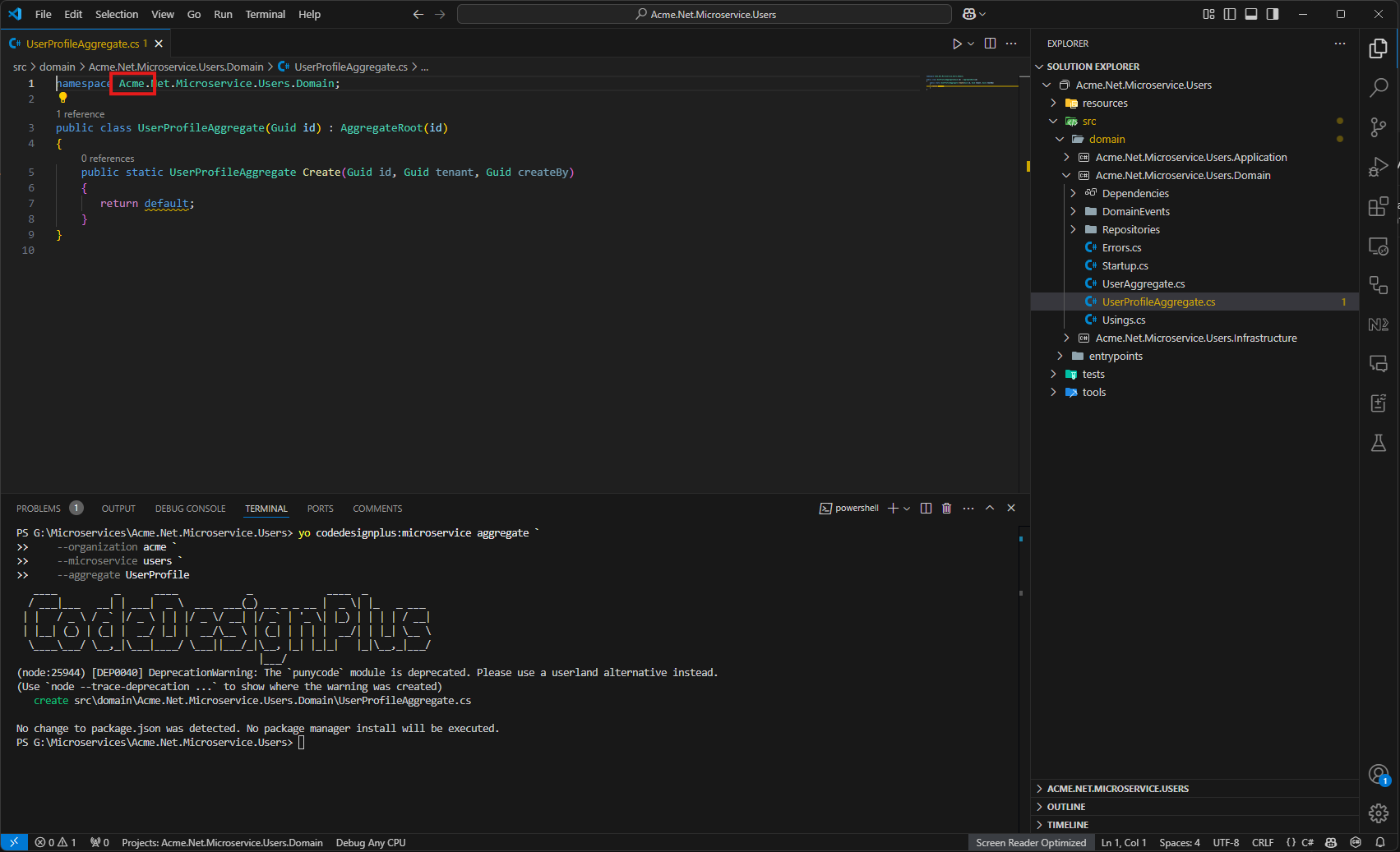Open terminal panel More Actions menu
Image resolution: width=1400 pixels, height=852 pixels.
click(968, 508)
